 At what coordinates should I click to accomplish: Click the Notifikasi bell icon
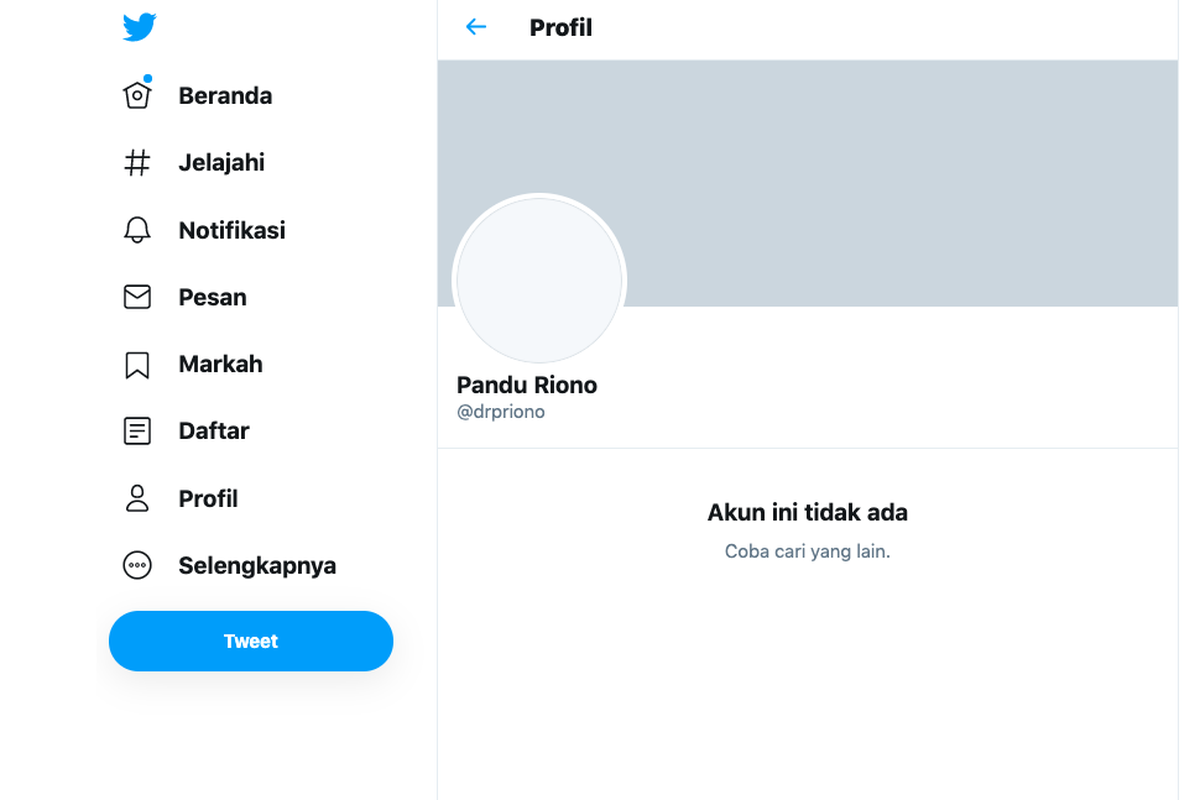pos(137,230)
